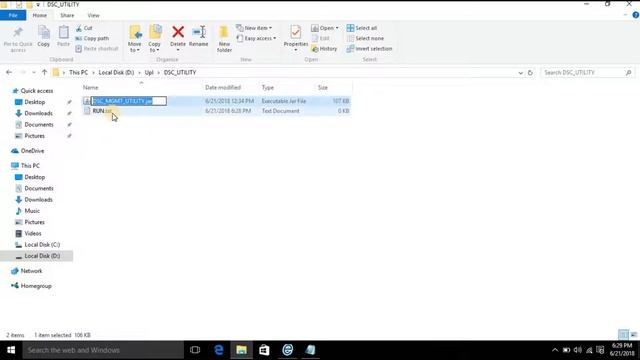640x360 pixels.
Task: Cut the selected file
Action: [x=84, y=28]
